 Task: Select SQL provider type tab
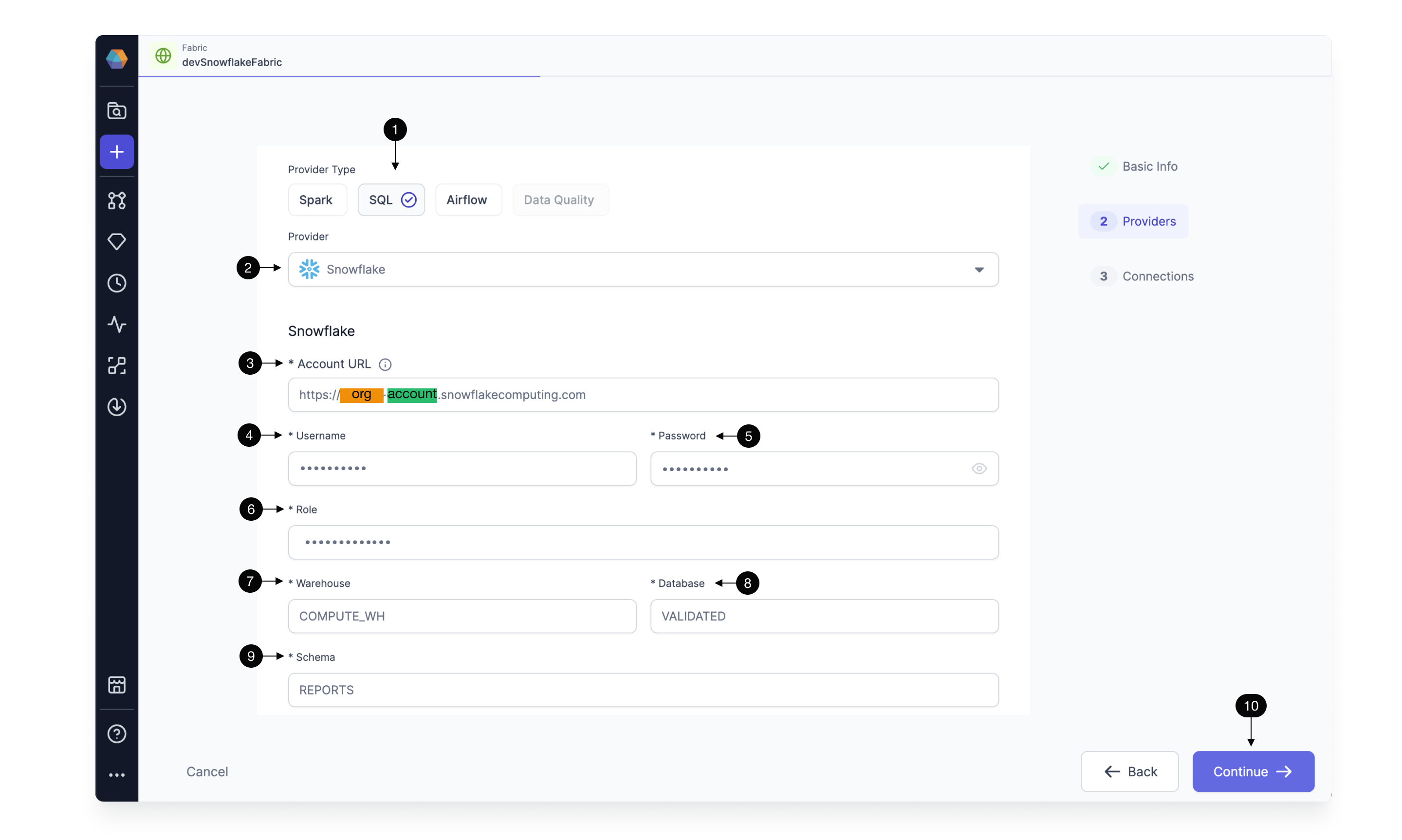click(x=391, y=199)
